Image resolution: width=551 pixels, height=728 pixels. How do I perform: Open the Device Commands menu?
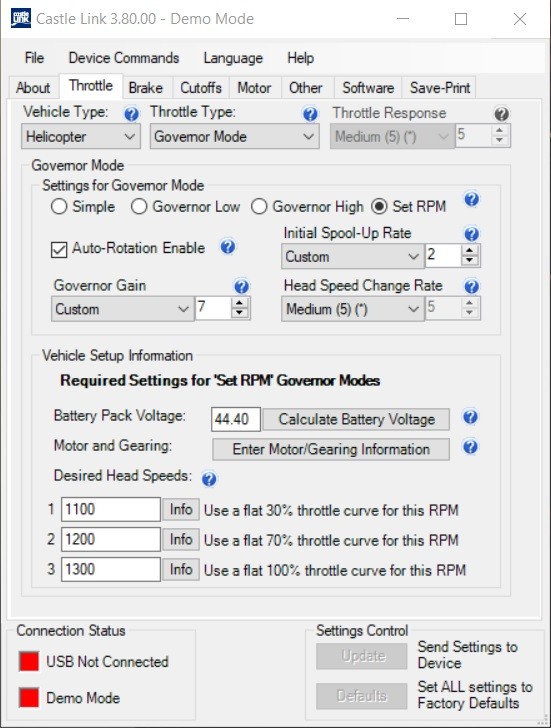tap(124, 58)
